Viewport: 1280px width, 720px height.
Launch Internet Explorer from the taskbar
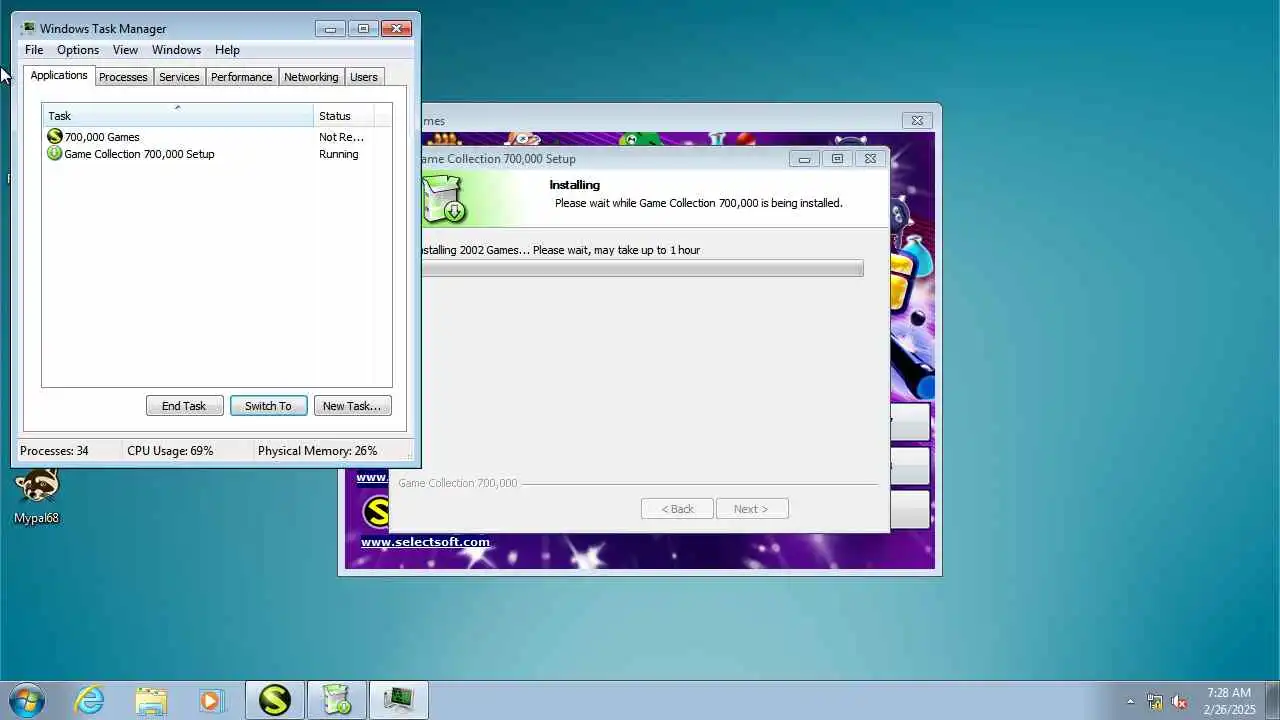pyautogui.click(x=90, y=700)
